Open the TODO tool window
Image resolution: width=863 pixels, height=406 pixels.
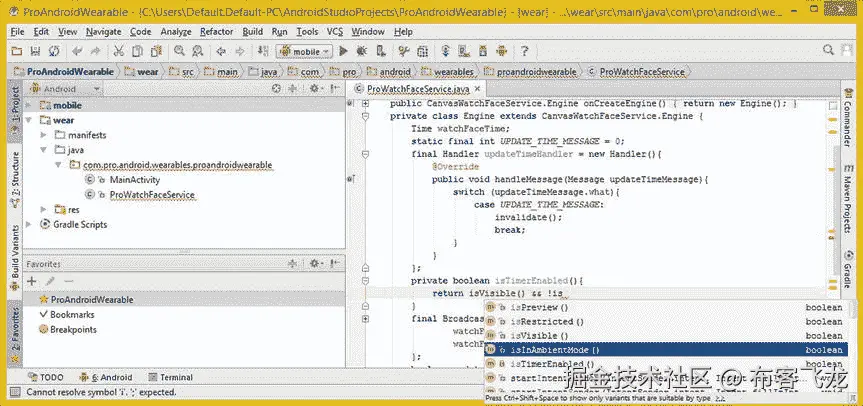click(x=46, y=377)
